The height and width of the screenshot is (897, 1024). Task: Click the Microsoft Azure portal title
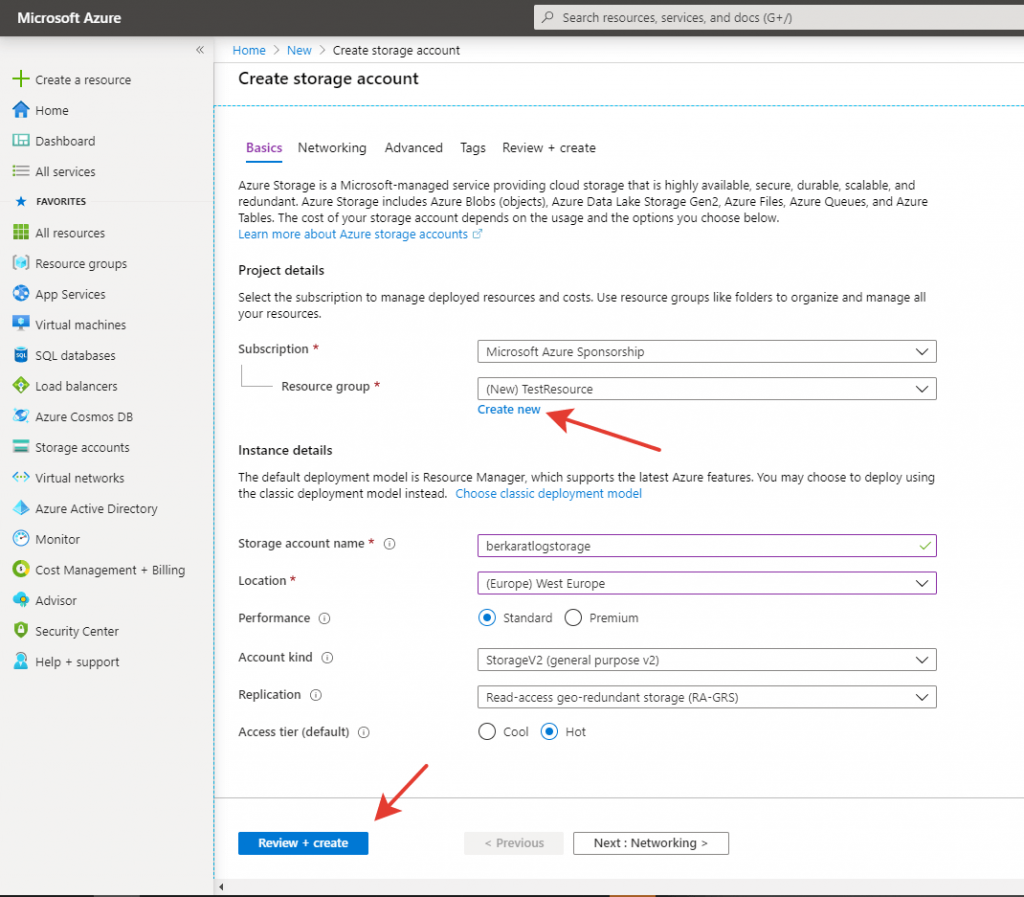pos(69,18)
